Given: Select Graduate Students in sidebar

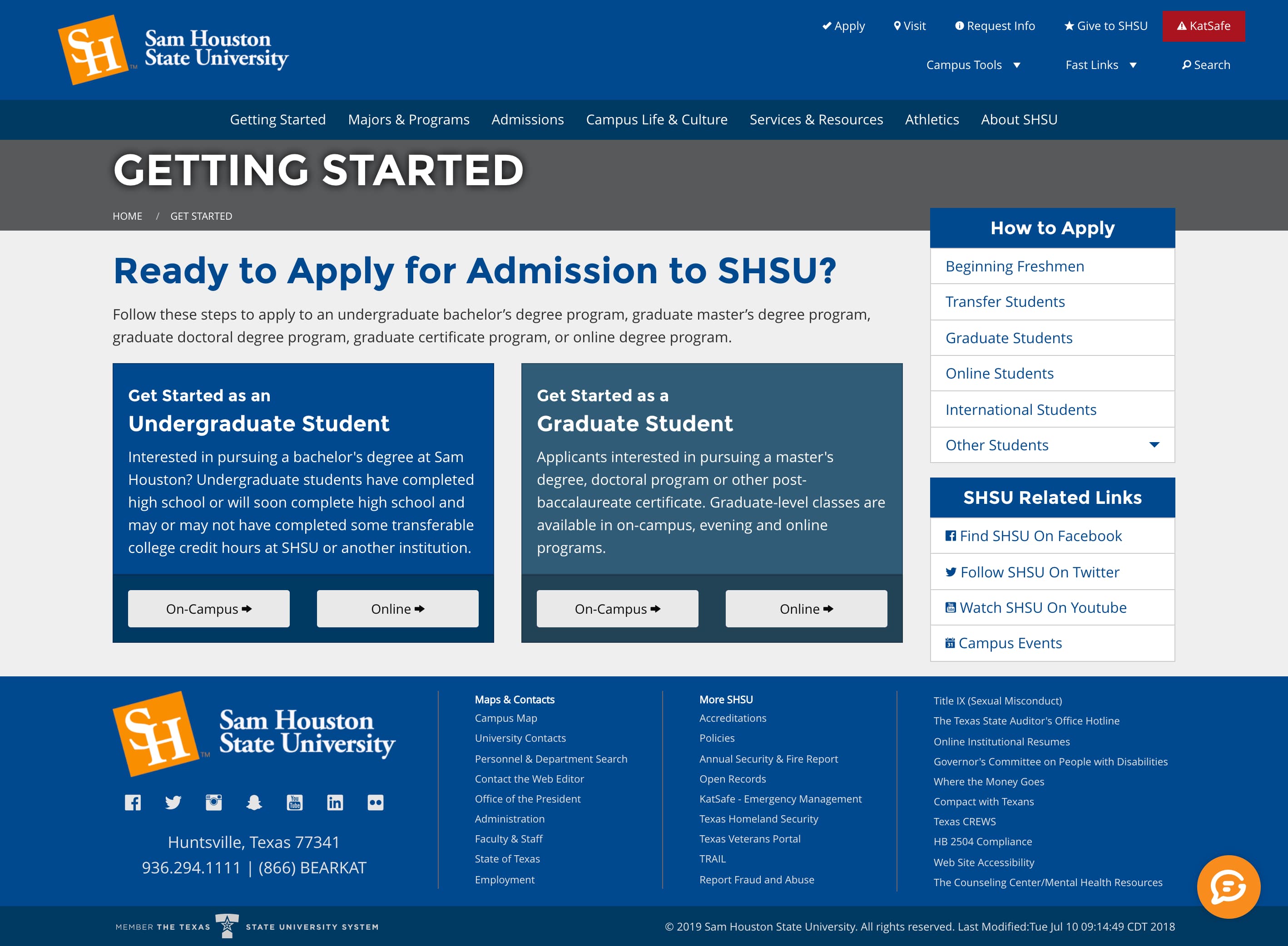Looking at the screenshot, I should [1052, 338].
